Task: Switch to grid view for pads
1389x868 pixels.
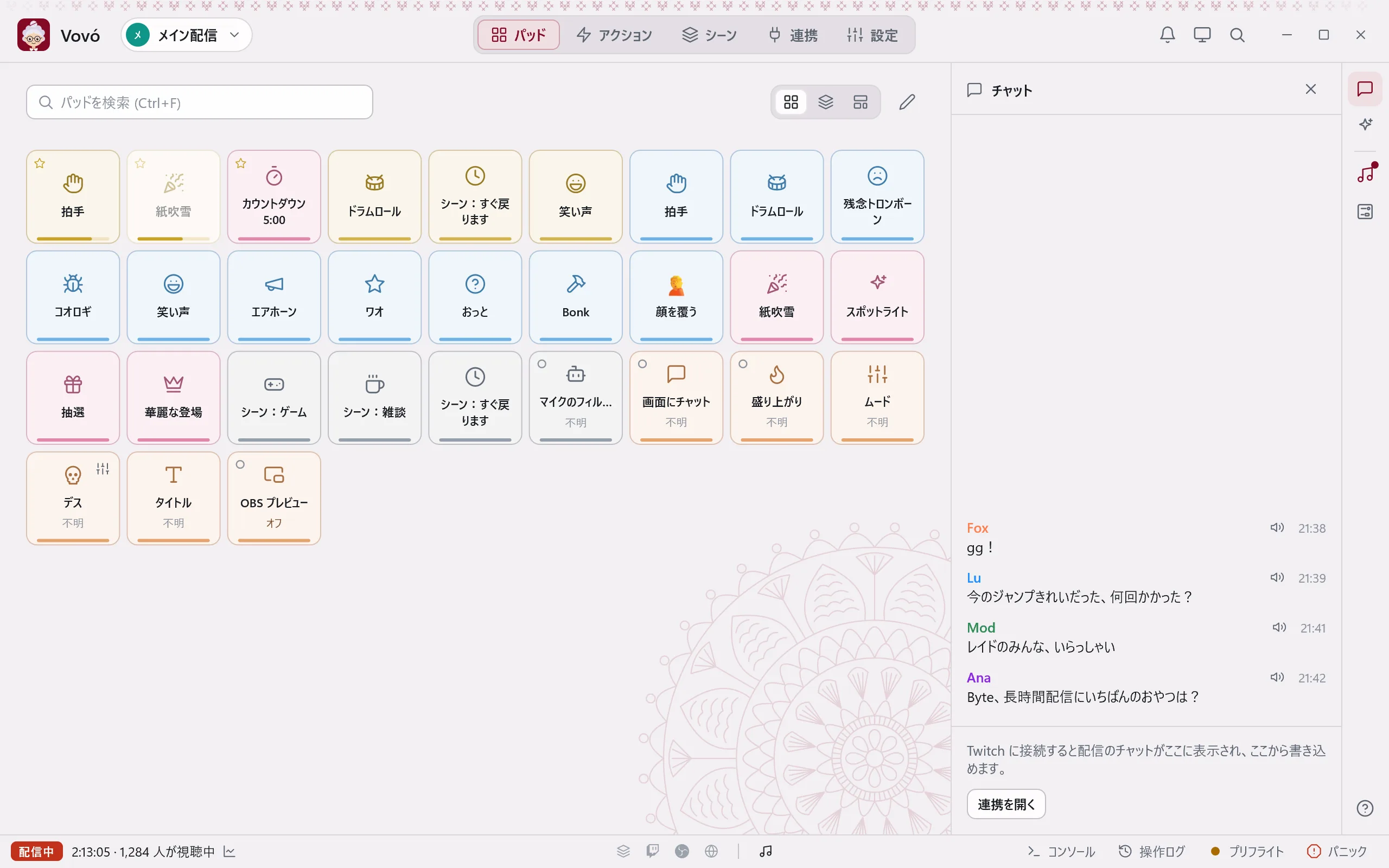Action: (x=791, y=102)
